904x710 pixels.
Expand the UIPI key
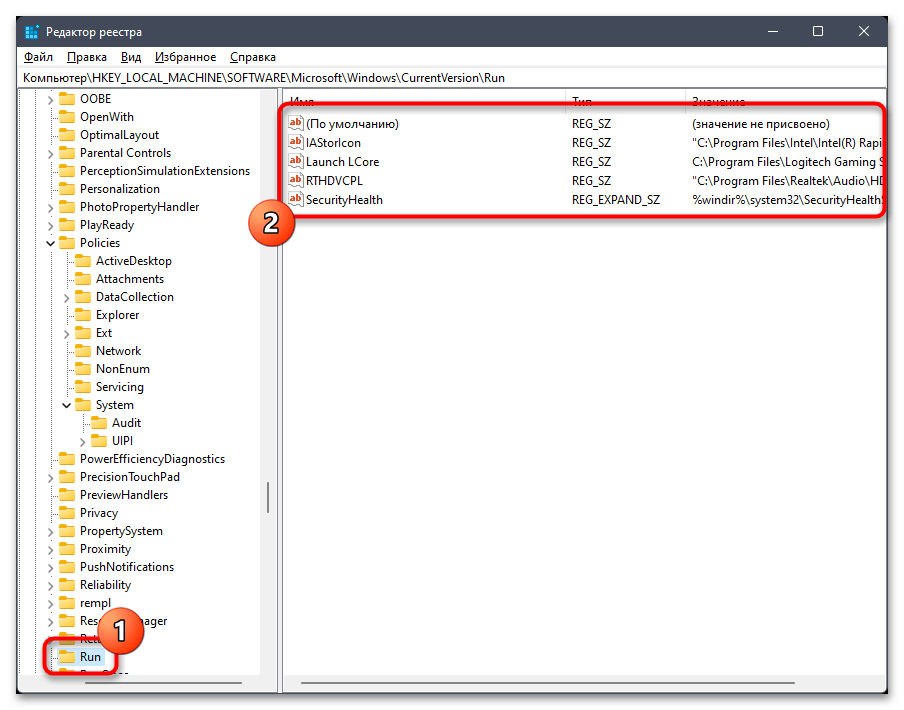82,441
